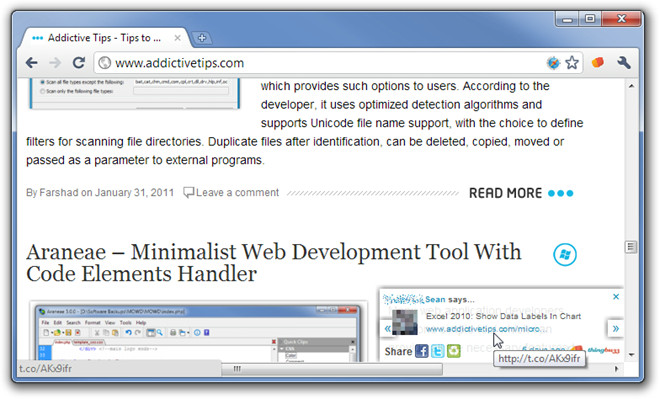Click the globe site icon in address bar
660x399 pixels.
pyautogui.click(x=104, y=63)
